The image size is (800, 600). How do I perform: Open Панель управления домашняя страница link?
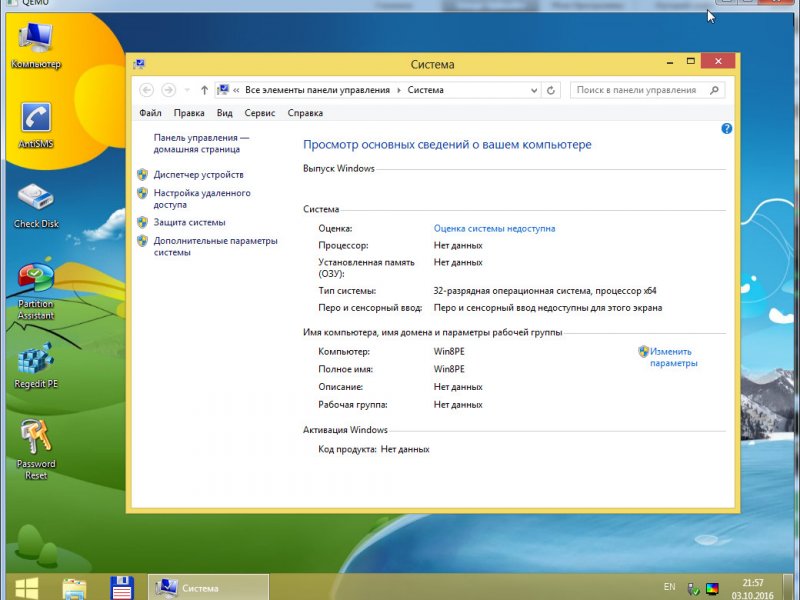coord(202,143)
